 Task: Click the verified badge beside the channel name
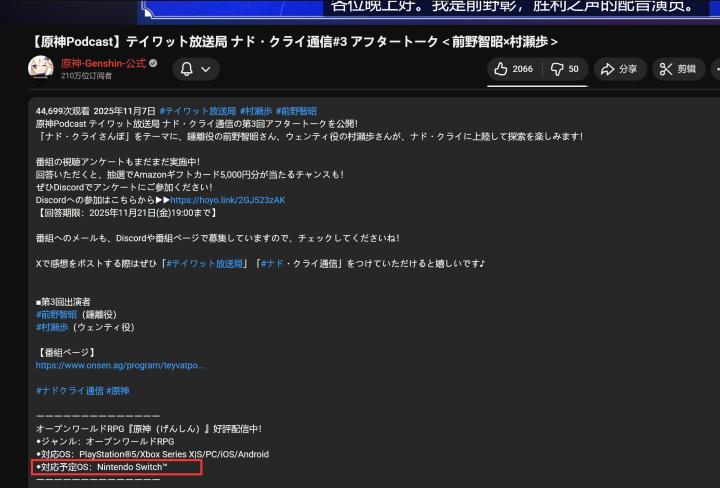pyautogui.click(x=153, y=63)
